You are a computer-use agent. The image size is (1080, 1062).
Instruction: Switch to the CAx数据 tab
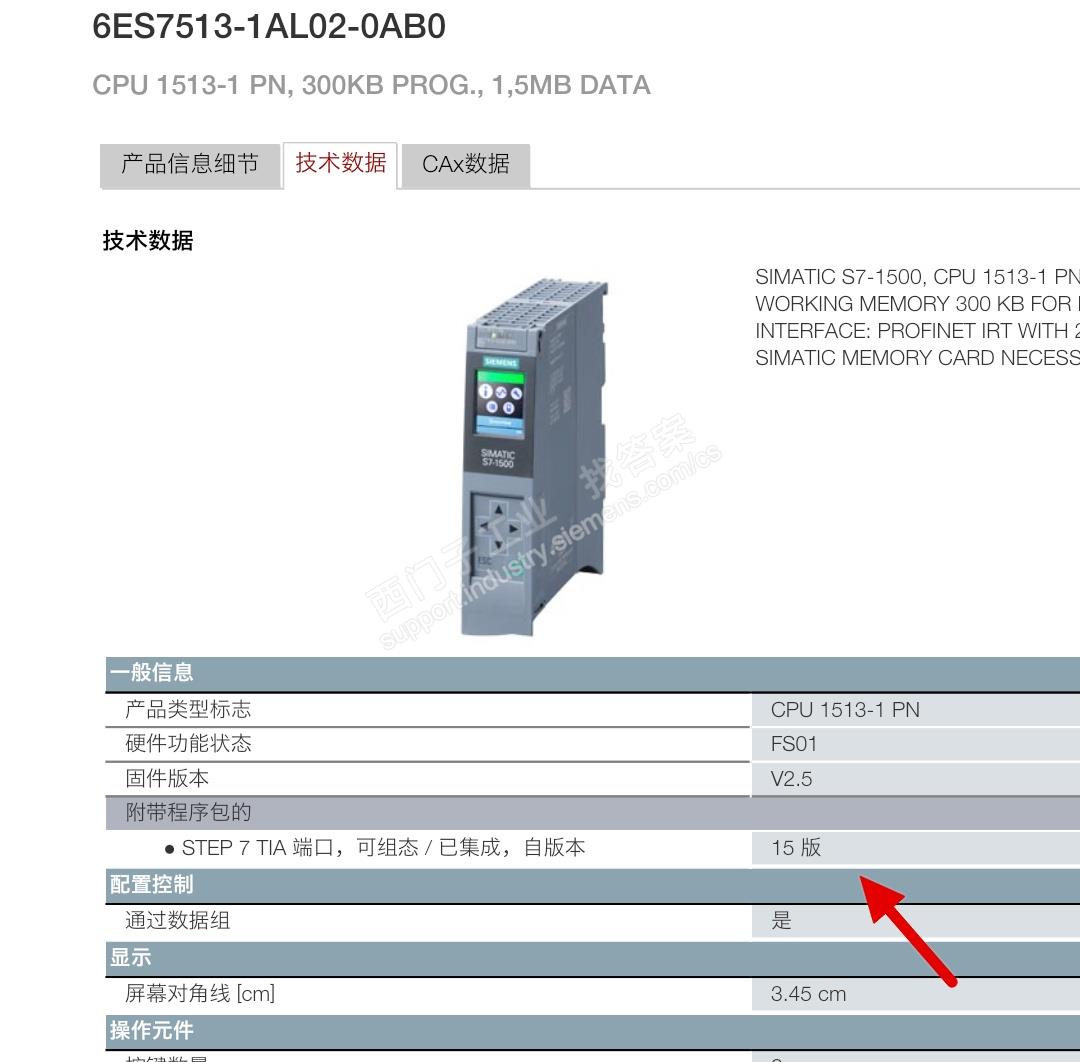tap(466, 165)
